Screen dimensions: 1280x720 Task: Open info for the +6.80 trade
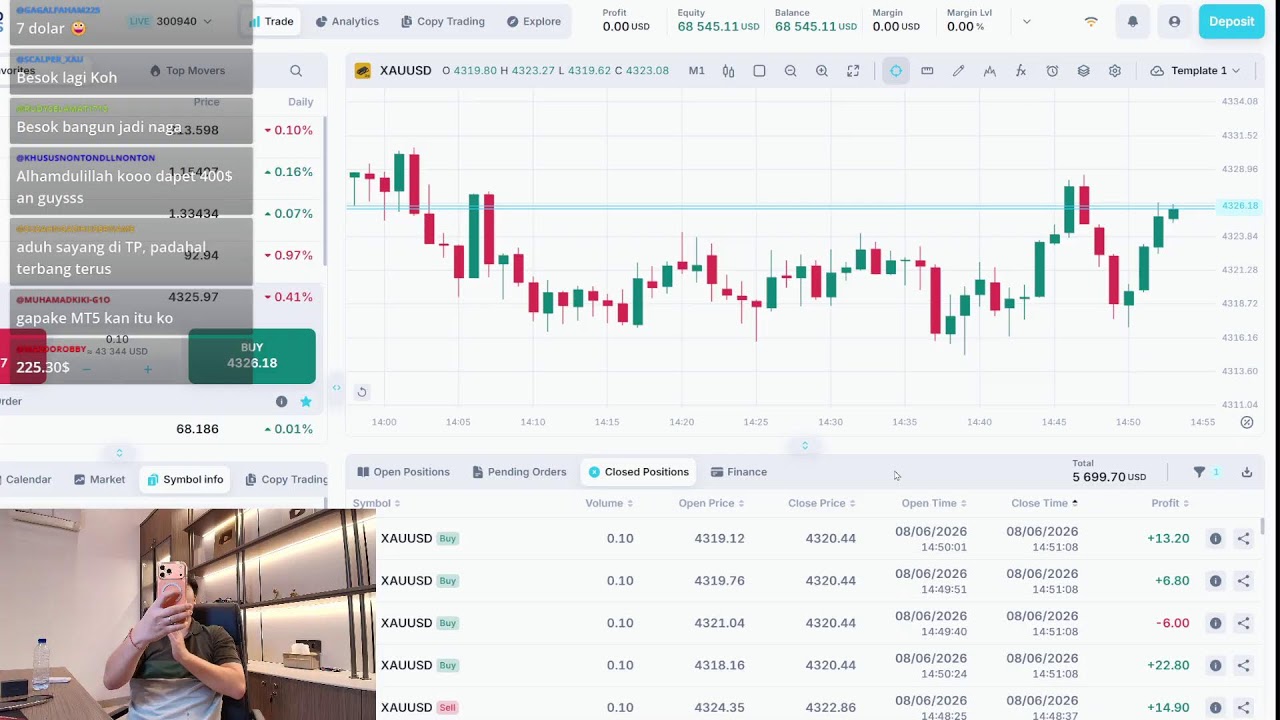[x=1215, y=581]
